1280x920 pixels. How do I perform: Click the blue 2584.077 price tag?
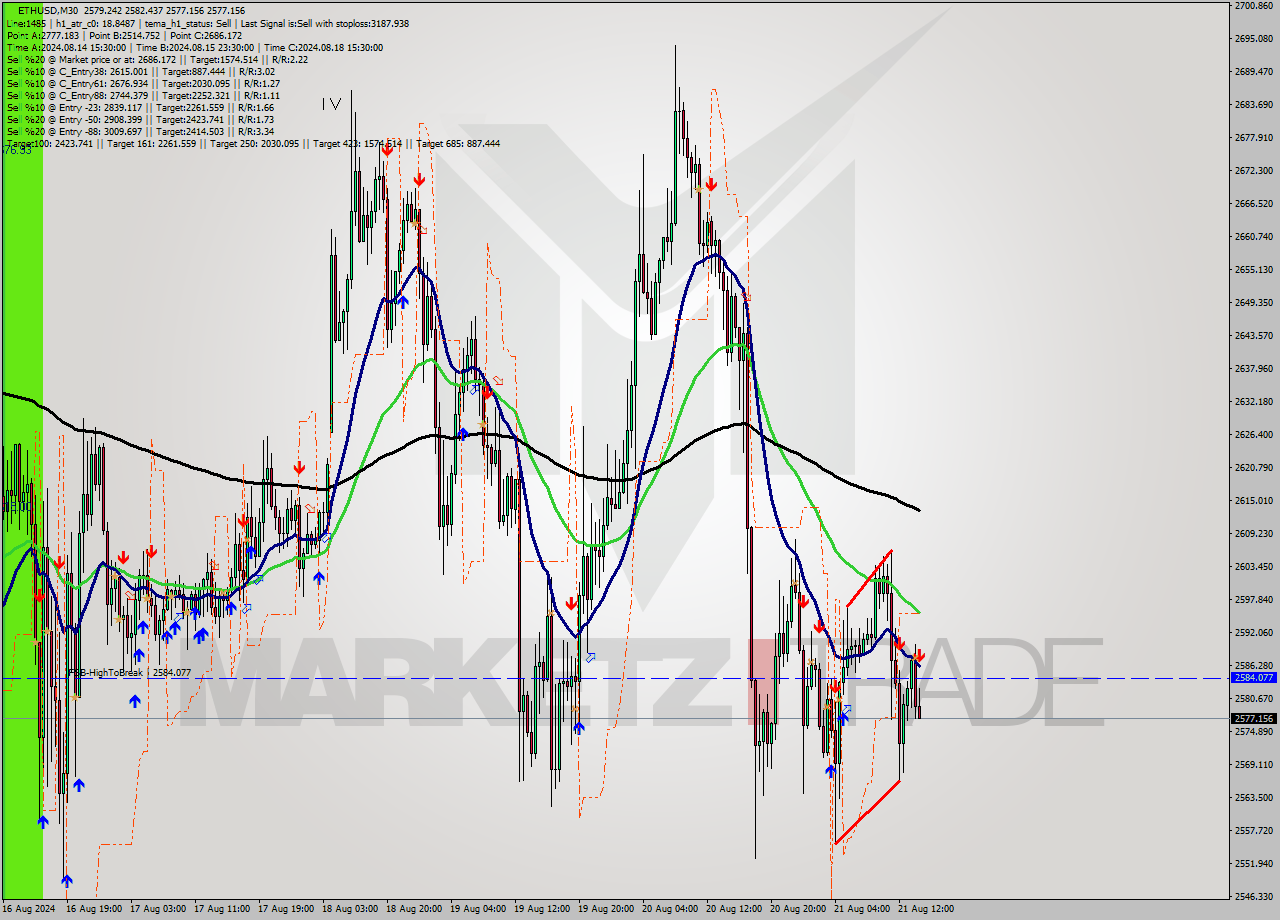tap(1254, 678)
